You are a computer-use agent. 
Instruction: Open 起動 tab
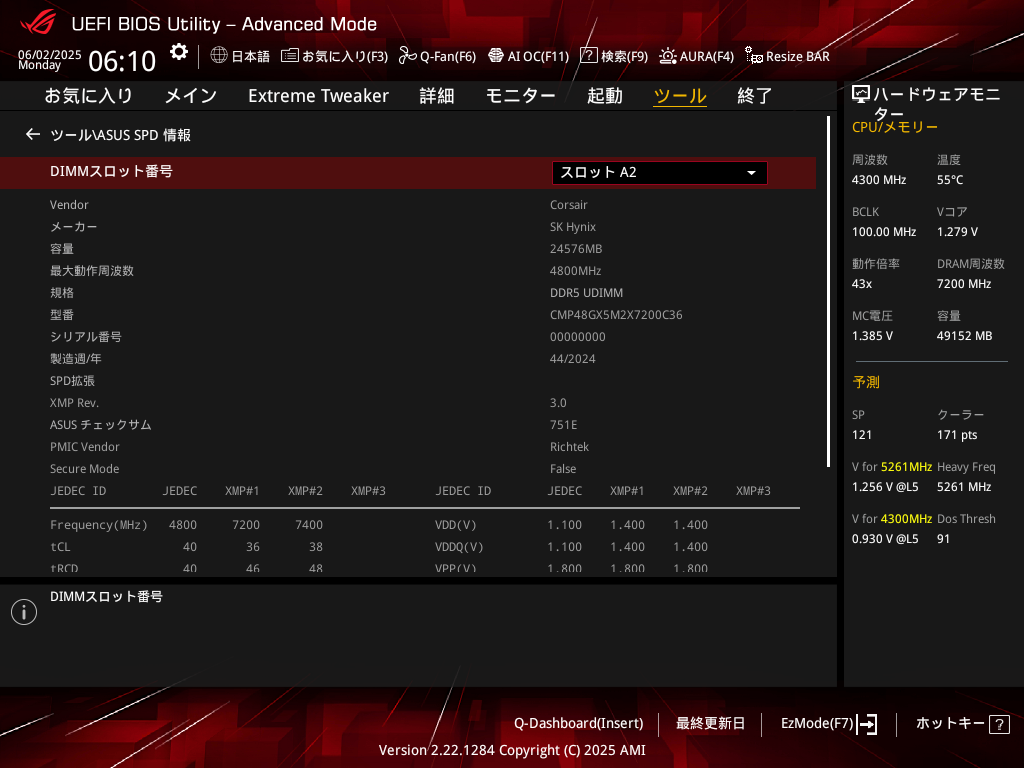click(x=605, y=96)
